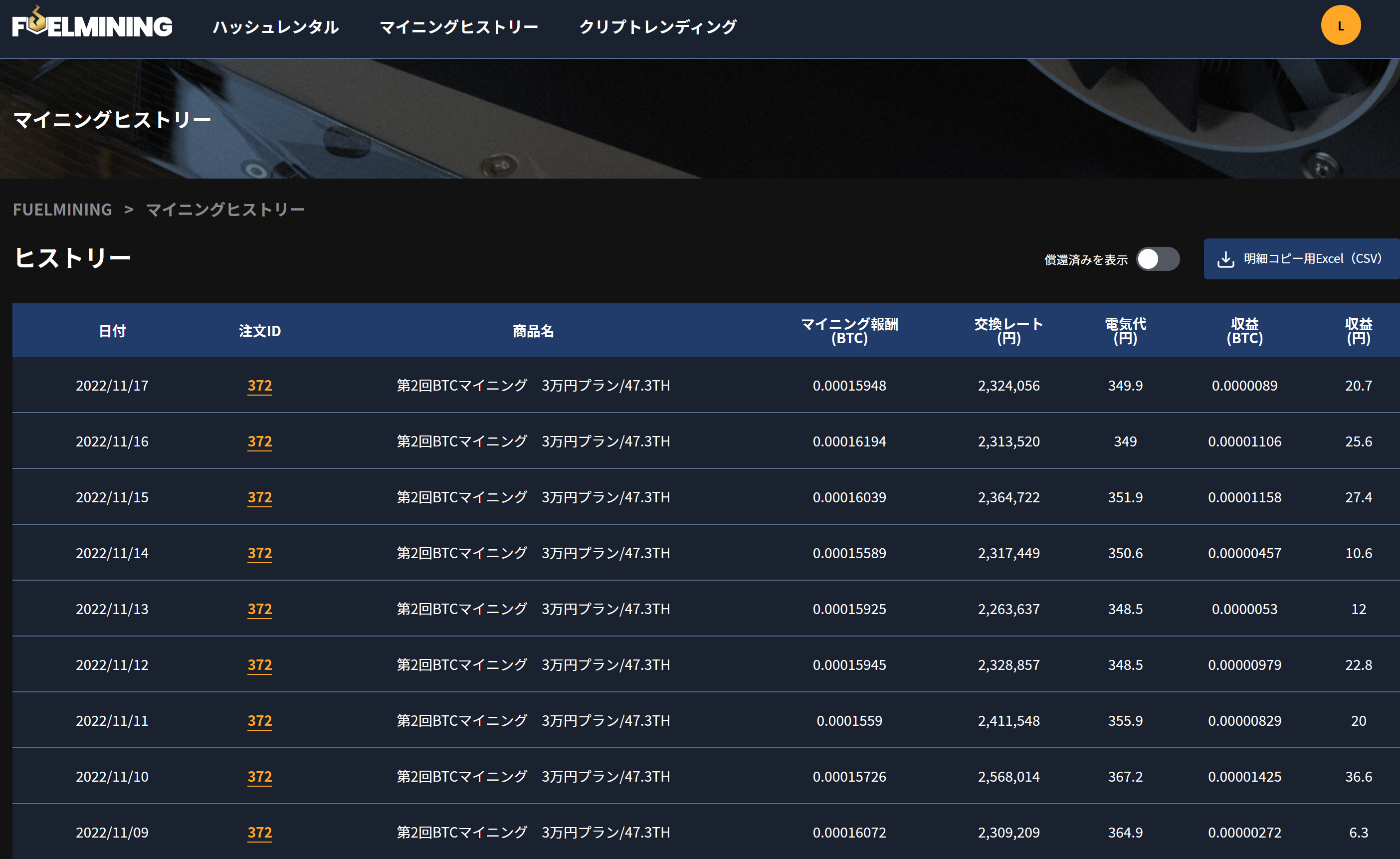Image resolution: width=1400 pixels, height=859 pixels.
Task: Click the 注文ID column header
Action: [x=260, y=331]
